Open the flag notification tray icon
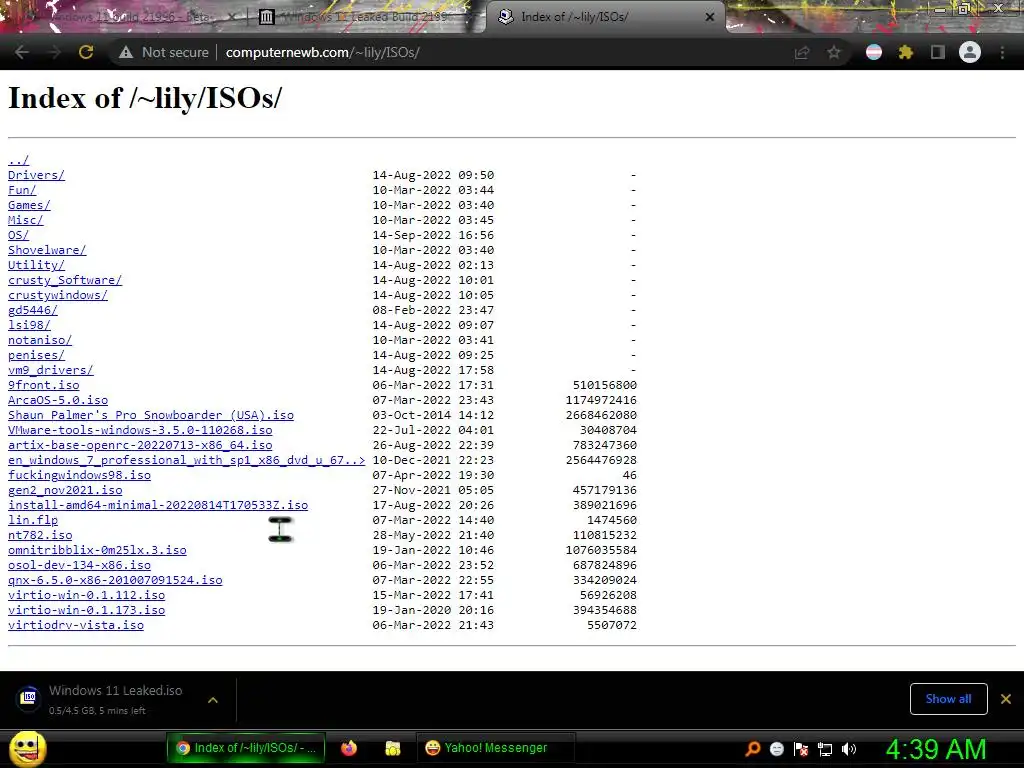 (801, 749)
